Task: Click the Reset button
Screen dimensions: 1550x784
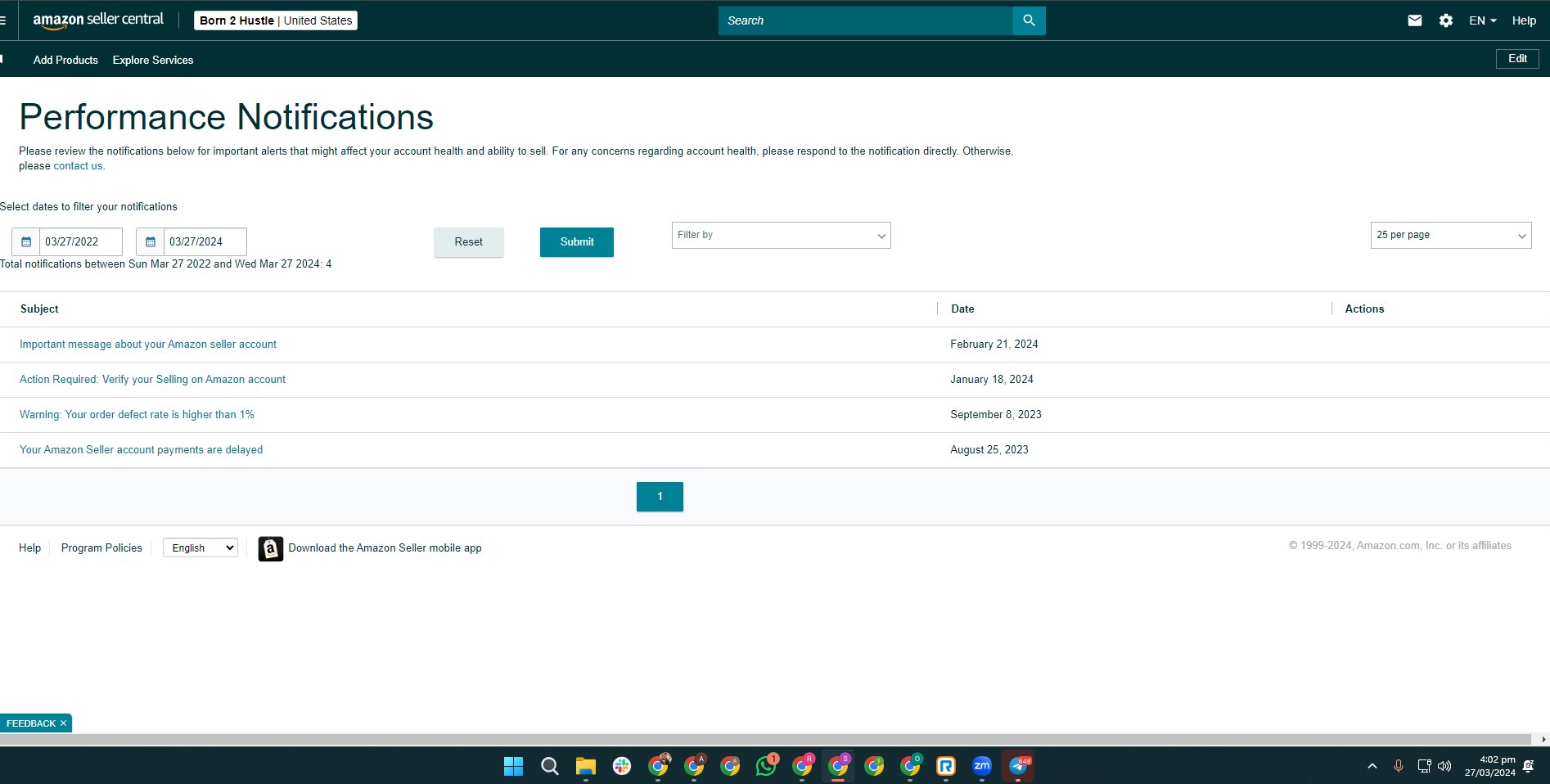Action: pos(469,242)
